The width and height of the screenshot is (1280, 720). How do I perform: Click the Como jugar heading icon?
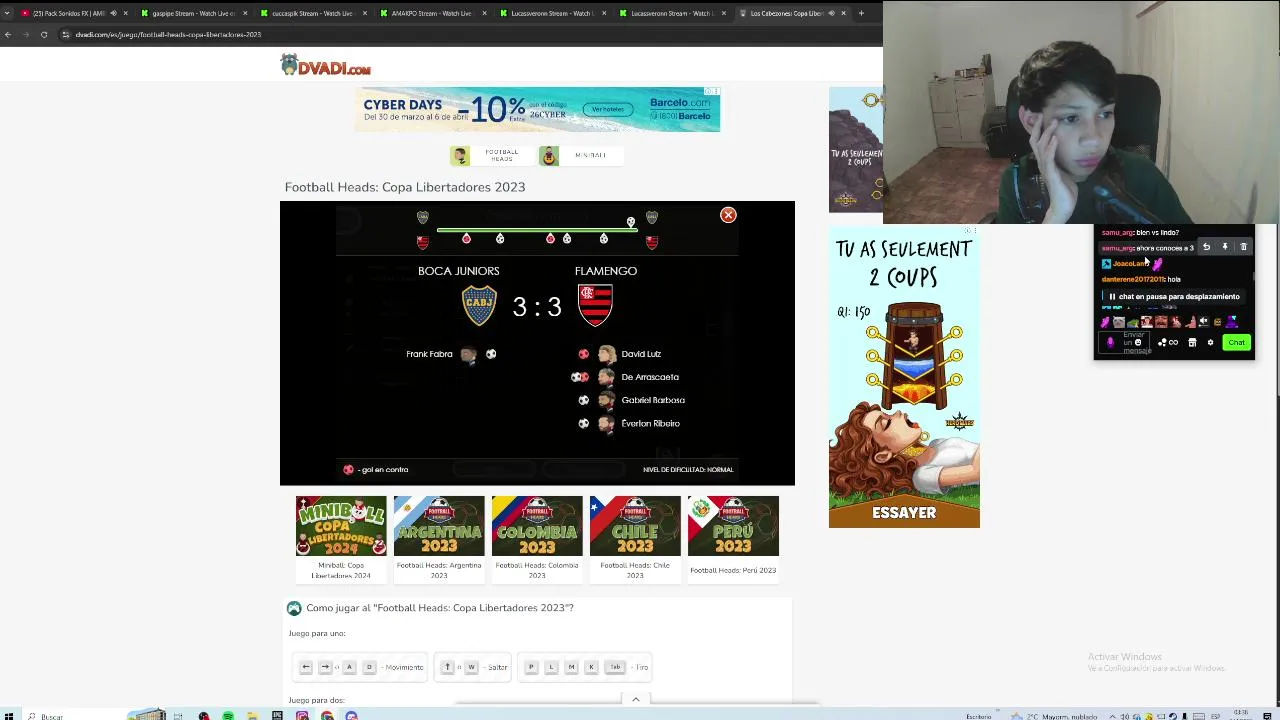[x=294, y=608]
